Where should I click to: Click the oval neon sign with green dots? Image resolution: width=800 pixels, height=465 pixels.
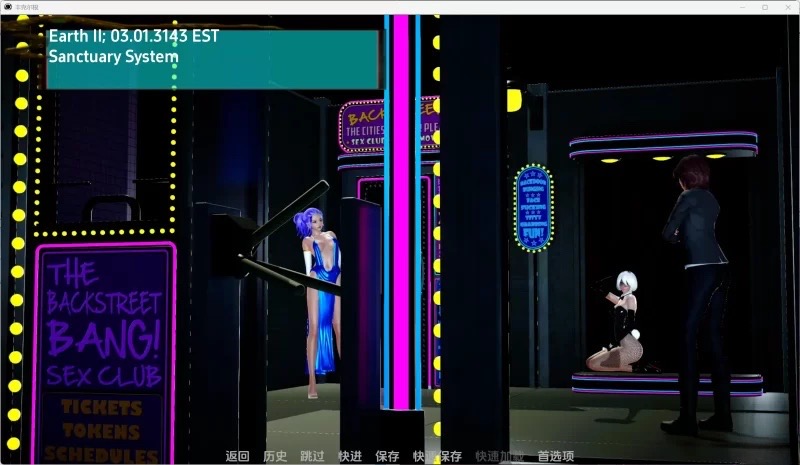point(533,207)
